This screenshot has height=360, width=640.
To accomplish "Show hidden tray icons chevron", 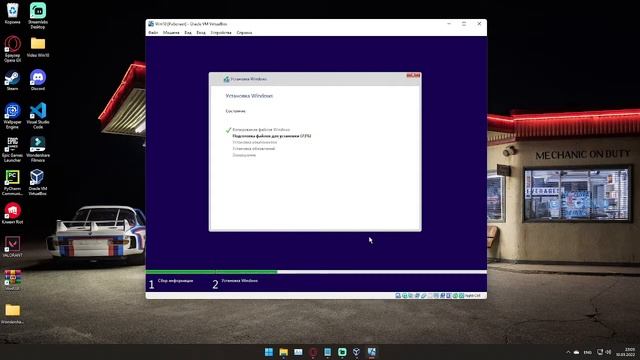I will (568, 352).
